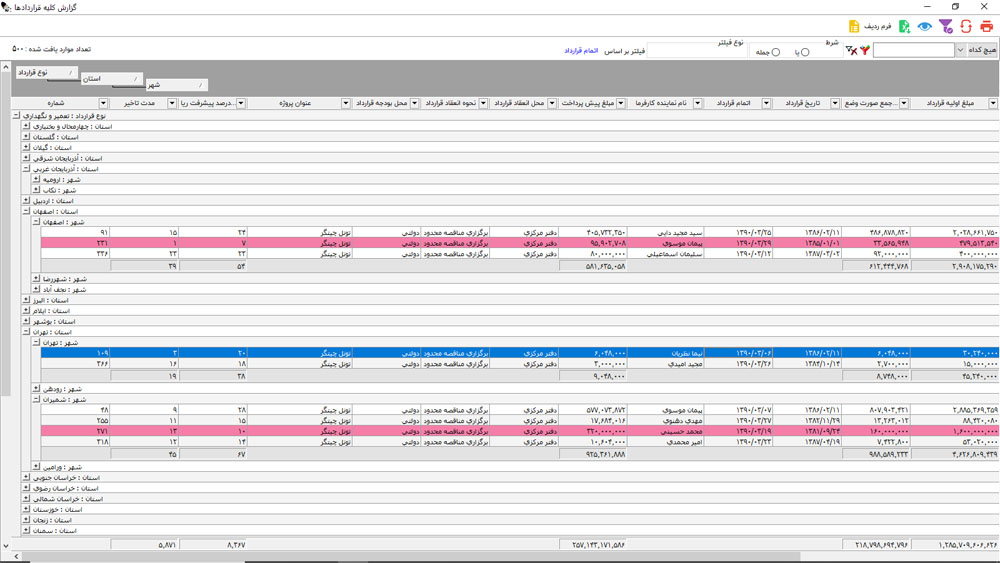1000x563 pixels.
Task: Collapse the استان : آذربایجان غربی node
Action: point(26,168)
